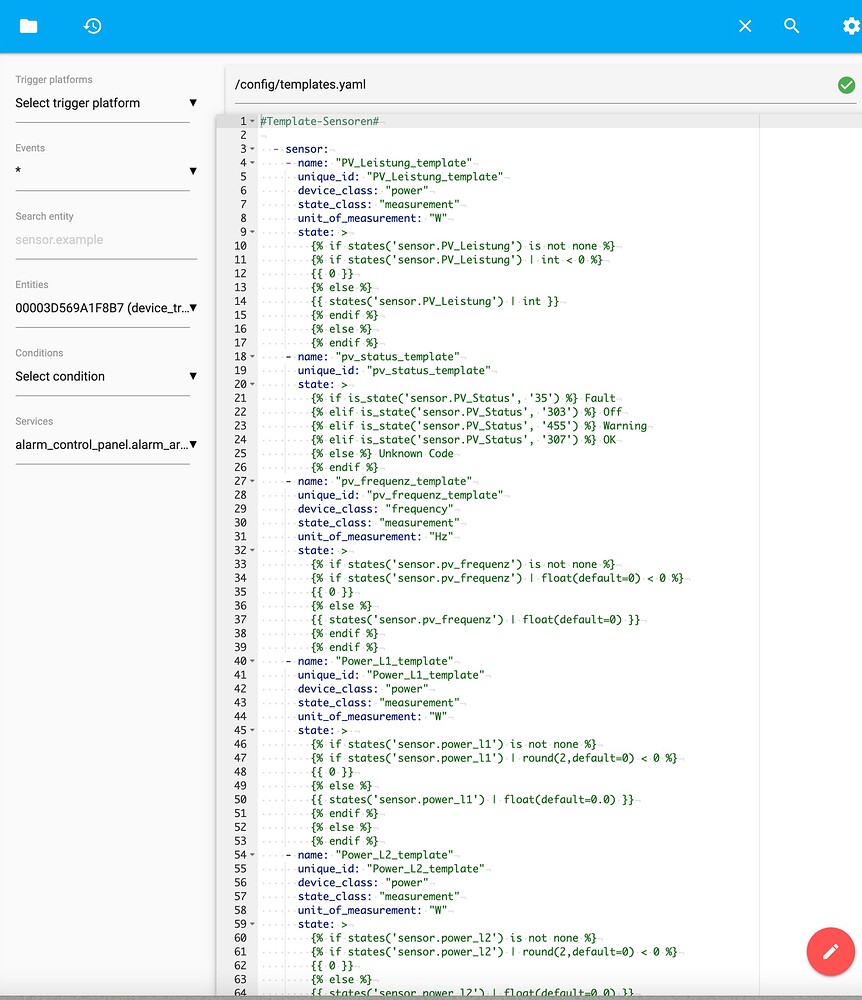View recently opened files with history icon
Viewport: 862px width, 1000px height.
click(x=93, y=27)
